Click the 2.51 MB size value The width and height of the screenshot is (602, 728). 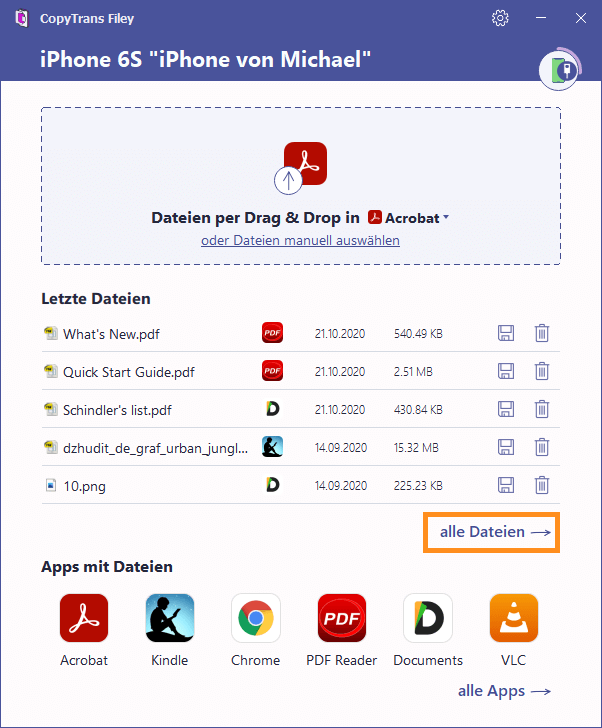coord(413,372)
